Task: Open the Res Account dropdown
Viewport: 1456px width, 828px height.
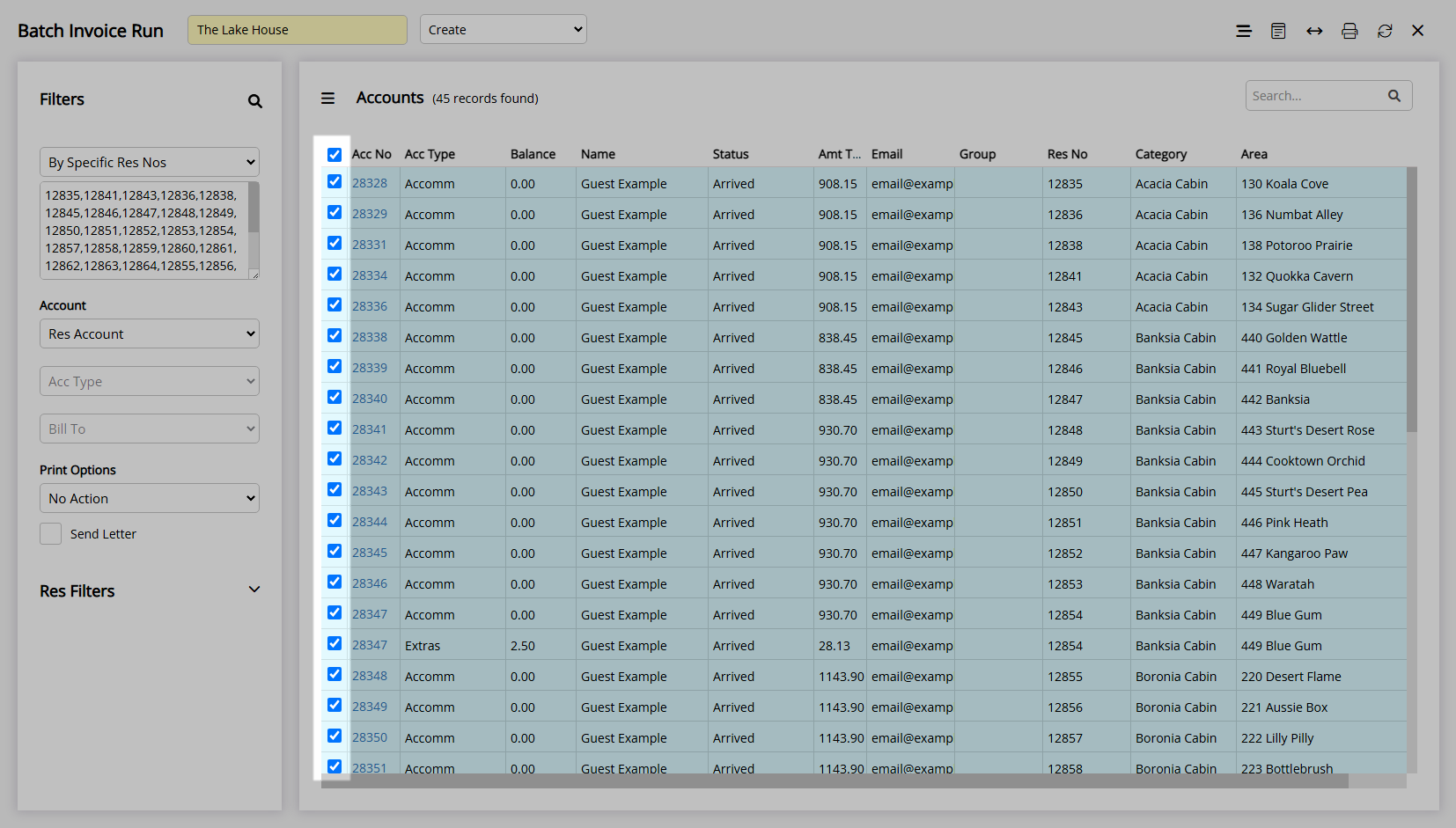Action: (x=150, y=333)
